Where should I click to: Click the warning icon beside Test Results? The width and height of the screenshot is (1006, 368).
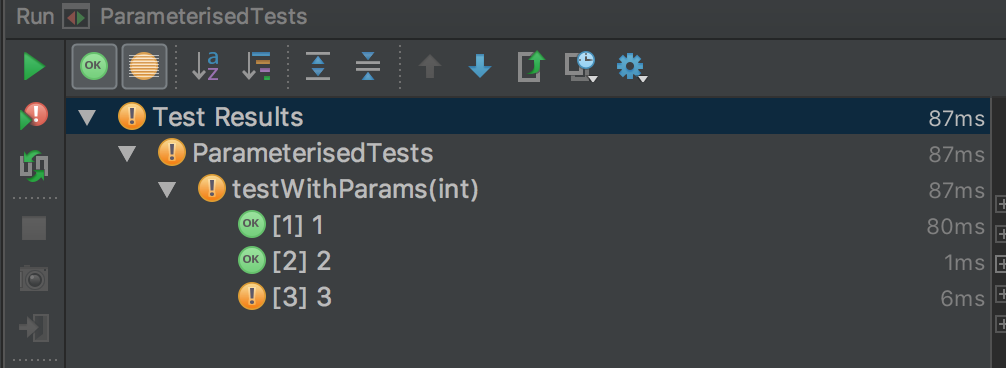point(132,117)
